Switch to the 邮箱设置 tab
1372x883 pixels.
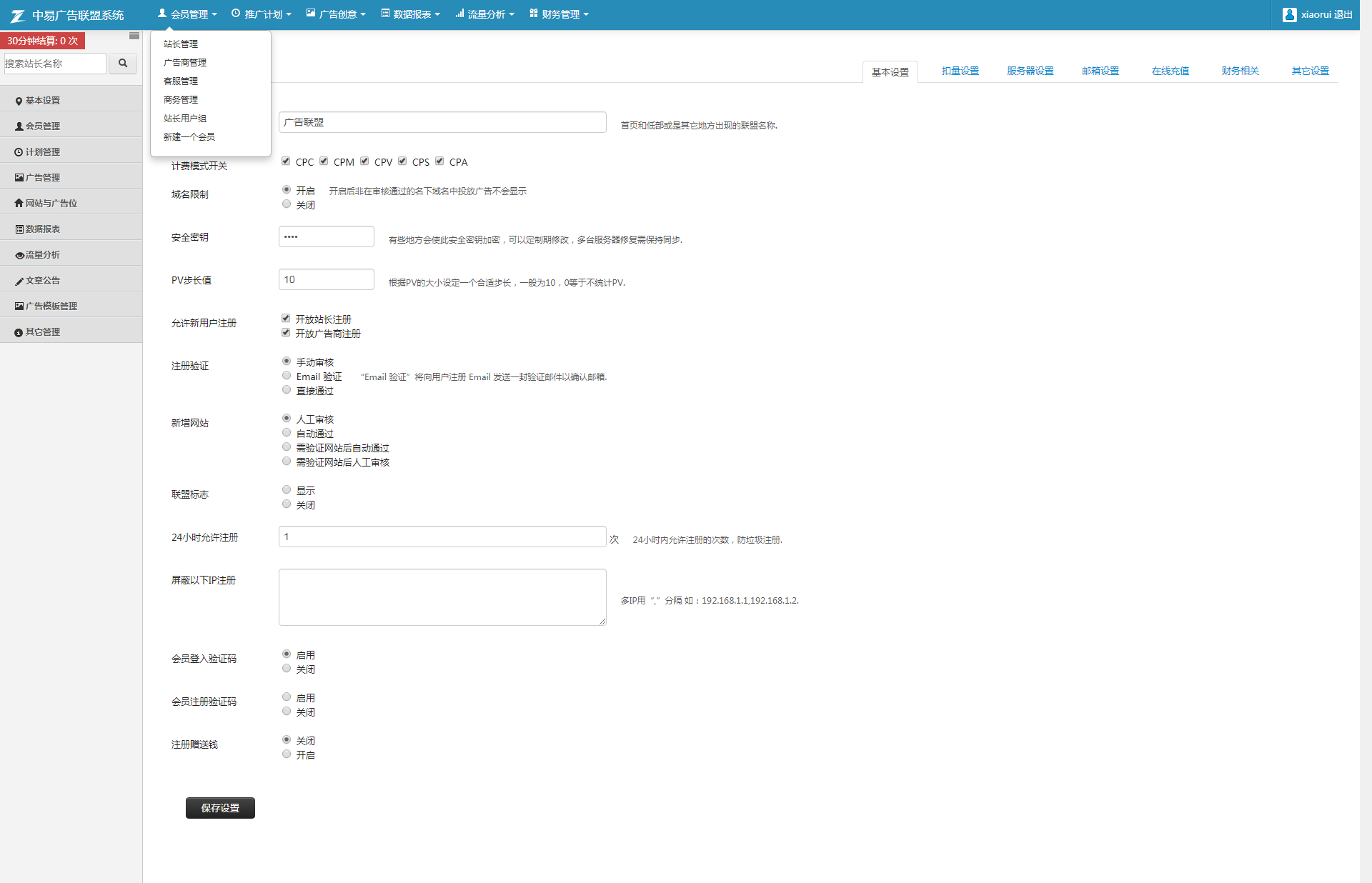coord(1100,71)
